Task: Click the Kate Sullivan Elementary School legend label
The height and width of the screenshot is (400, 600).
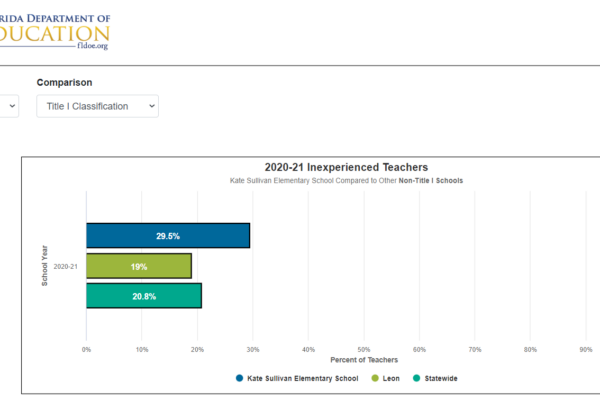Action: pyautogui.click(x=303, y=379)
